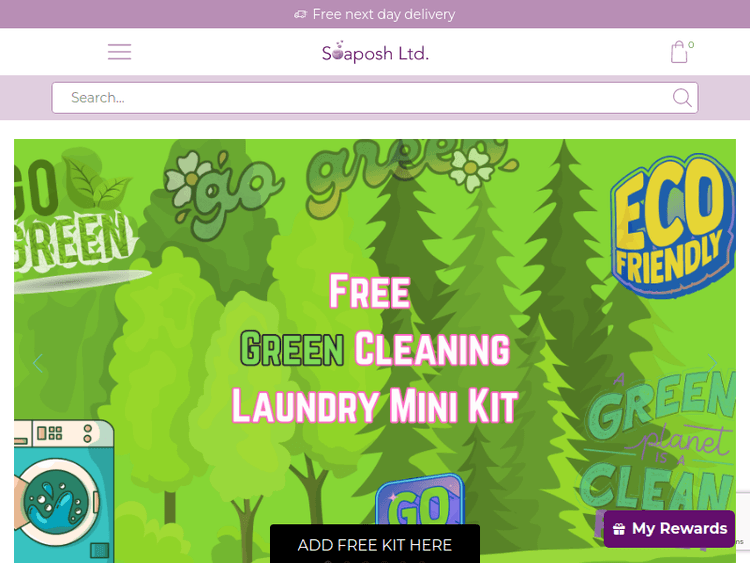Click ADD FREE KIT HERE button
Image resolution: width=750 pixels, height=563 pixels.
375,544
